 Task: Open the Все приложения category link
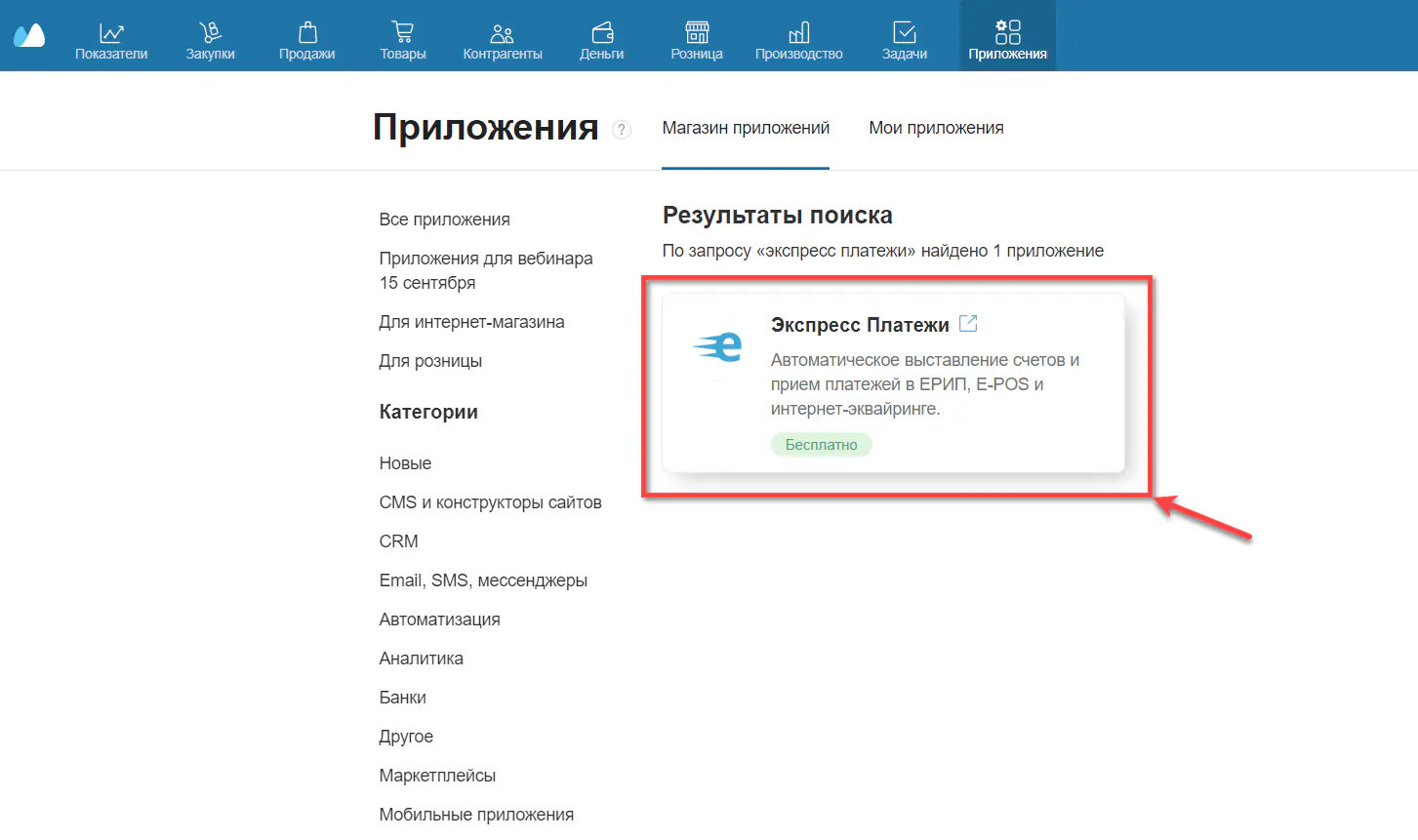444,220
